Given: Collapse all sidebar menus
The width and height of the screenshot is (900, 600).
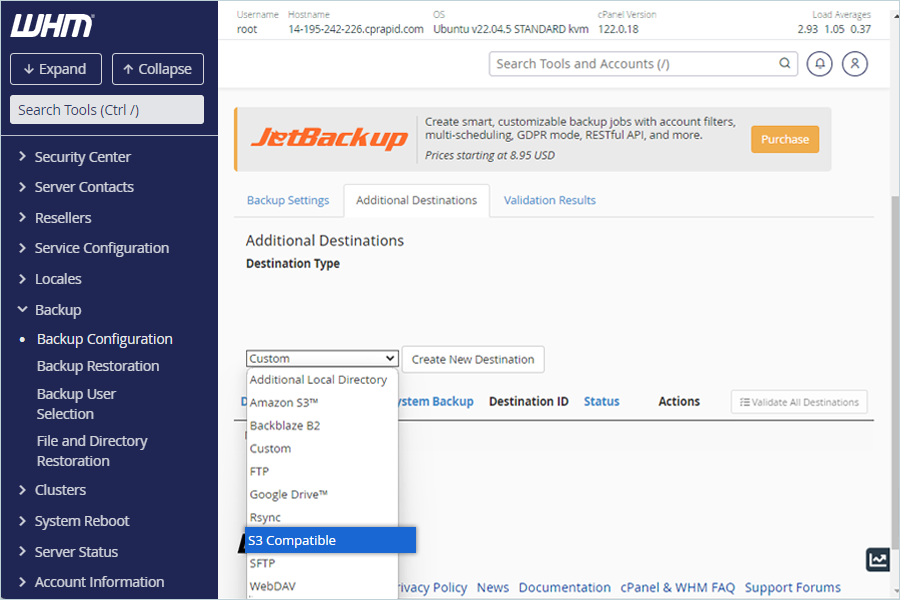Looking at the screenshot, I should [158, 69].
